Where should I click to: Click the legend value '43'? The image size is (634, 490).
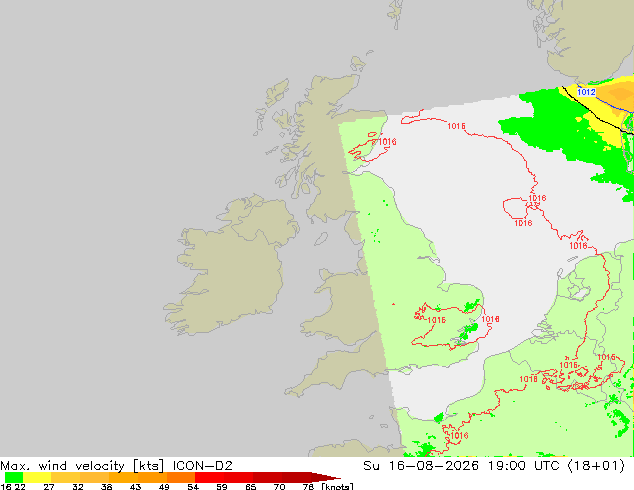(x=135, y=486)
